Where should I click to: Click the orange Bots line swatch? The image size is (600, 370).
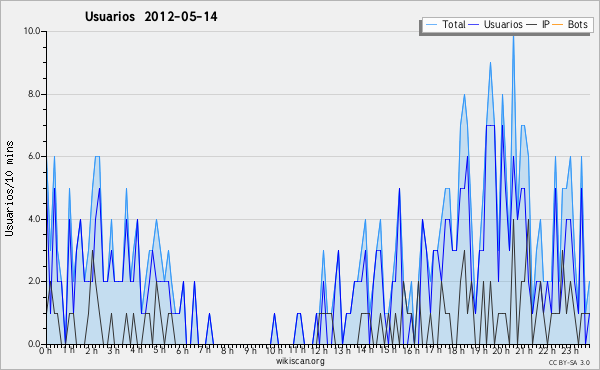click(558, 25)
